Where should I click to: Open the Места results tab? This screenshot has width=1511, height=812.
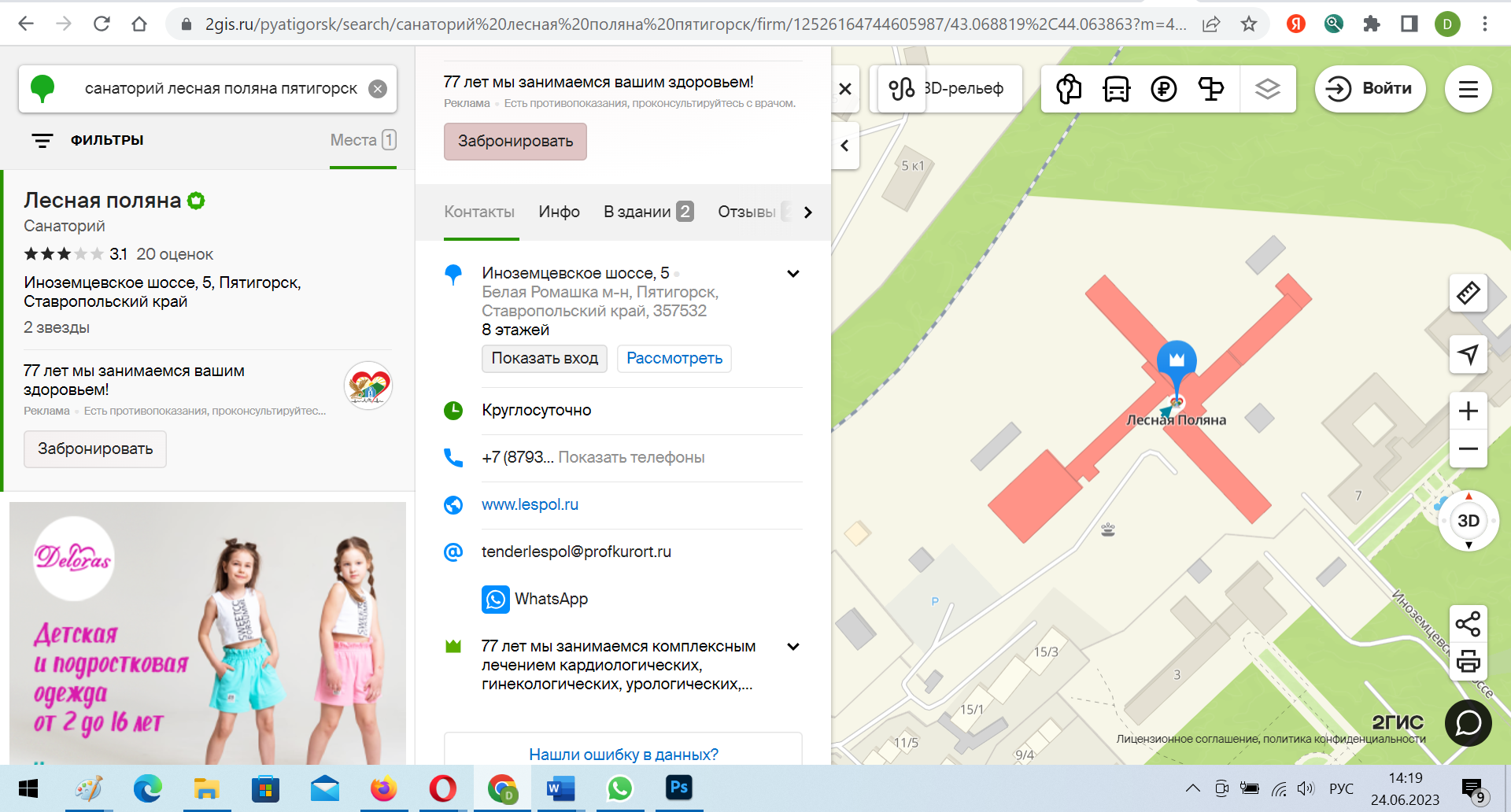[x=363, y=140]
